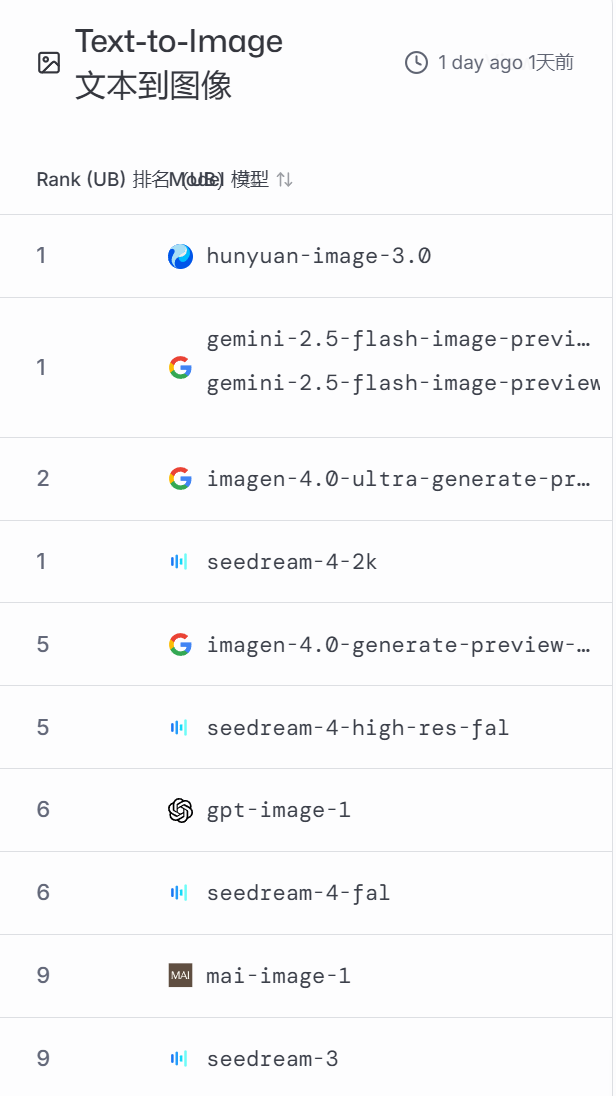Click the Google logo beside imagen-4.0-generate-preview
This screenshot has width=616, height=1096.
[180, 645]
